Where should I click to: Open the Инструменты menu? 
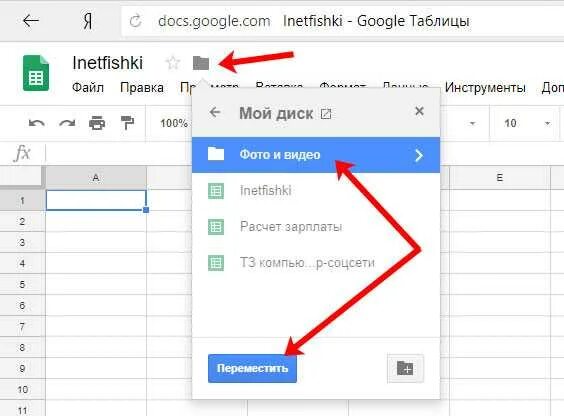click(x=485, y=87)
